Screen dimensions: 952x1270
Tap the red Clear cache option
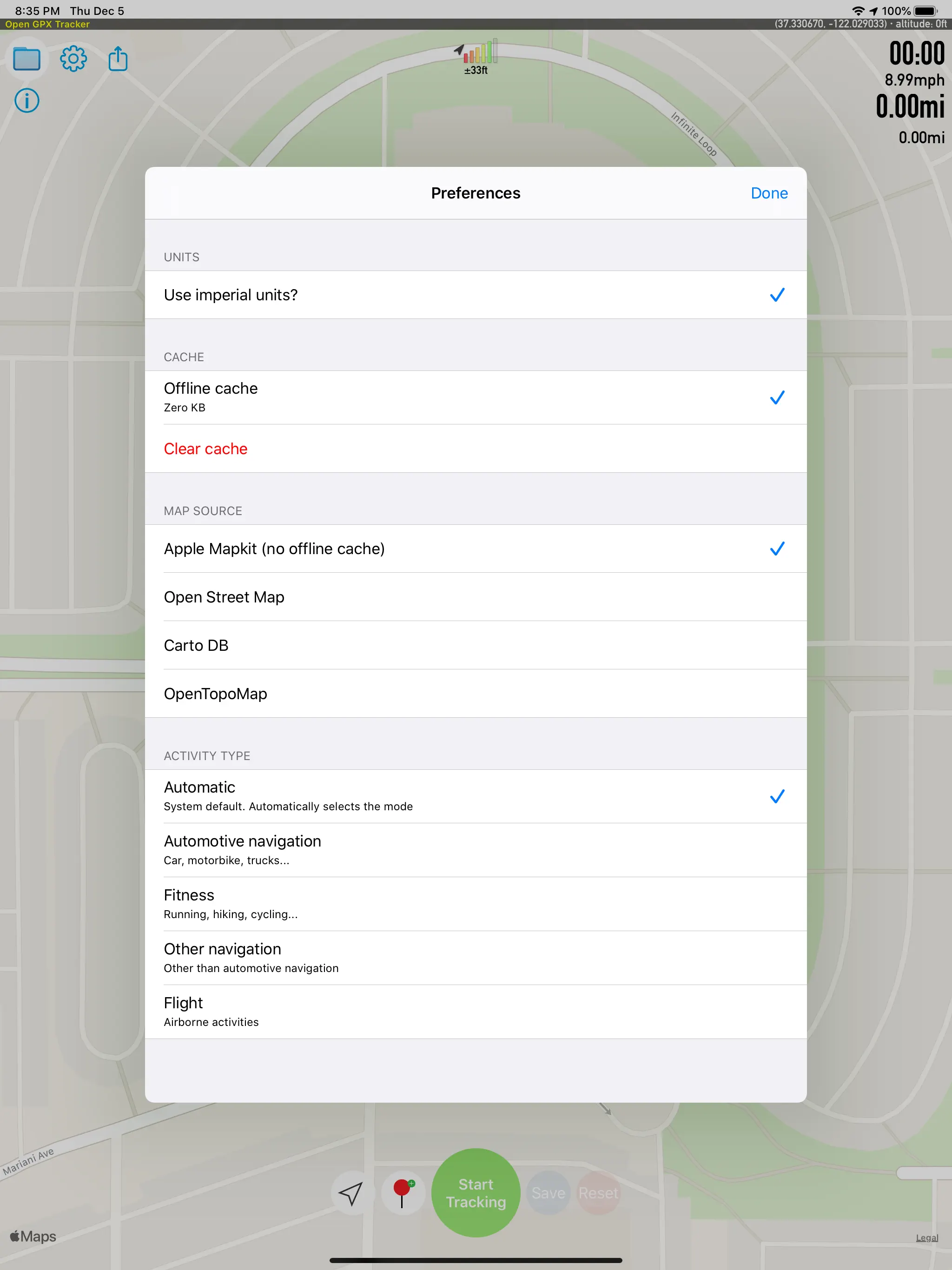point(205,449)
